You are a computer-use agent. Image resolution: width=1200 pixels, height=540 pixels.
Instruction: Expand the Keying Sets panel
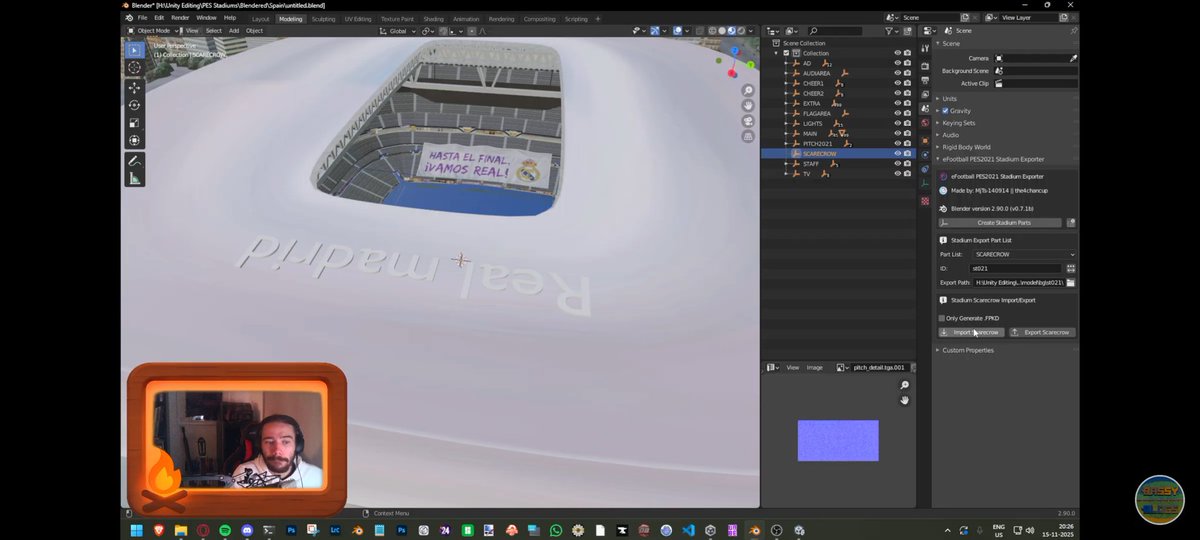point(958,123)
